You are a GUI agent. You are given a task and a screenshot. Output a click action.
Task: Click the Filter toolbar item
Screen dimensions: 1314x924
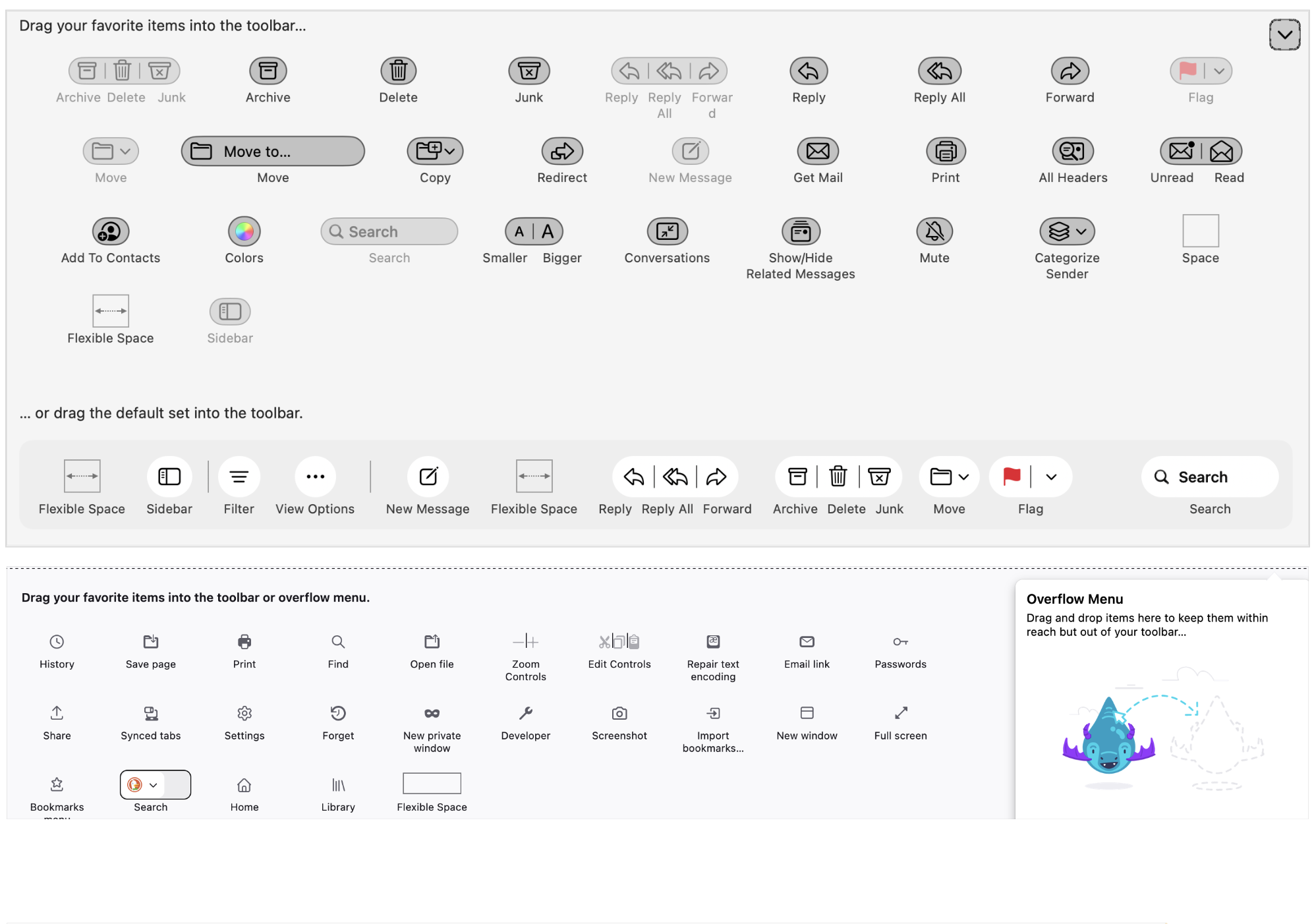coord(239,476)
